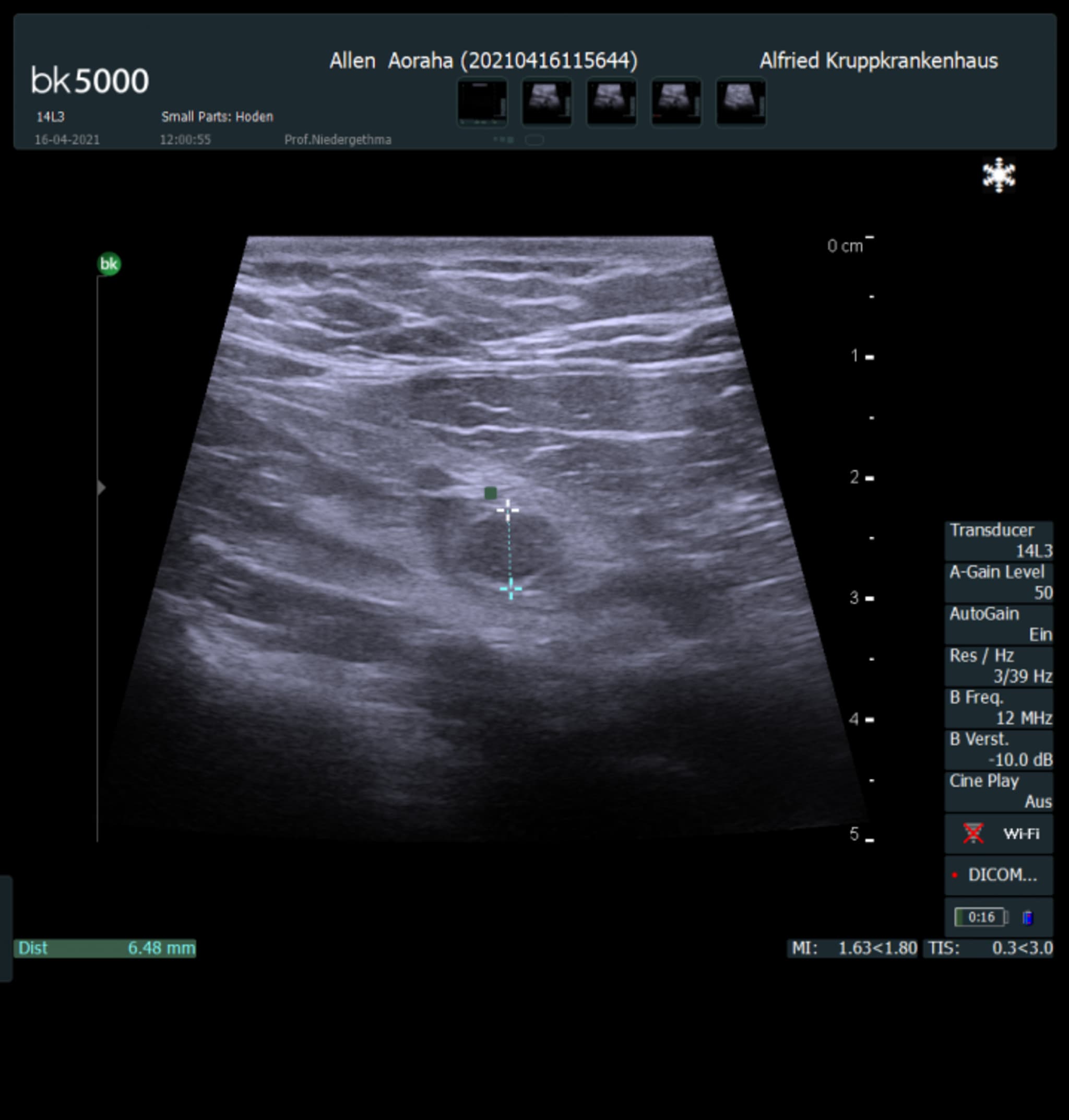Click the red DICOM status dot
Image resolution: width=1069 pixels, height=1120 pixels.
click(x=955, y=875)
